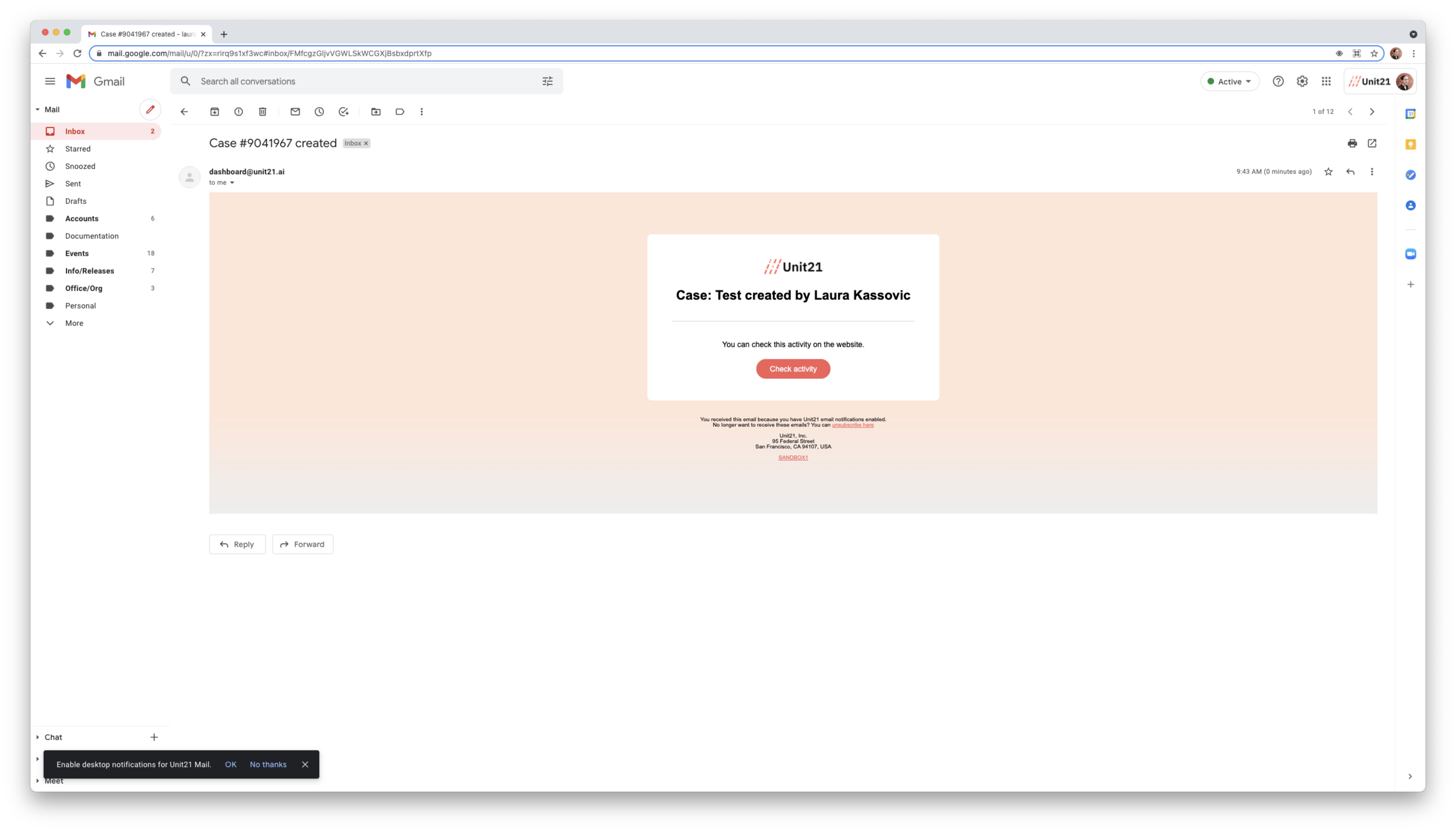The width and height of the screenshot is (1456, 832).
Task: Print the conversation with the printer icon
Action: tap(1352, 143)
